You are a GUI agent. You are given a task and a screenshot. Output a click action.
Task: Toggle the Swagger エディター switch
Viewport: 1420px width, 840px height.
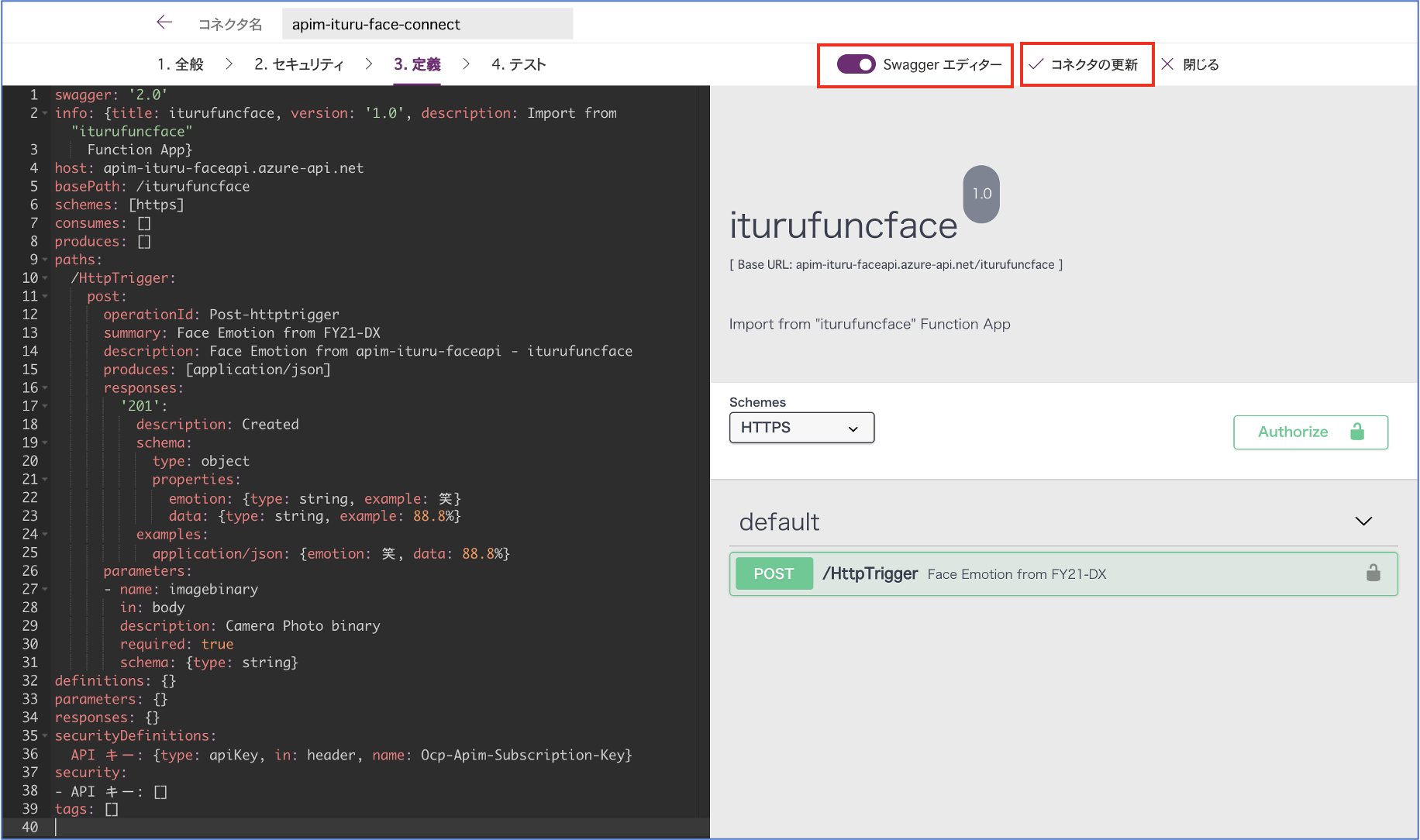pyautogui.click(x=856, y=64)
